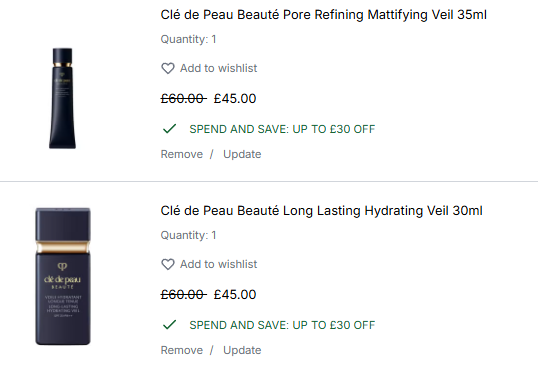Open Pore Refining Mattifying Veil 35ml product title

pyautogui.click(x=324, y=15)
